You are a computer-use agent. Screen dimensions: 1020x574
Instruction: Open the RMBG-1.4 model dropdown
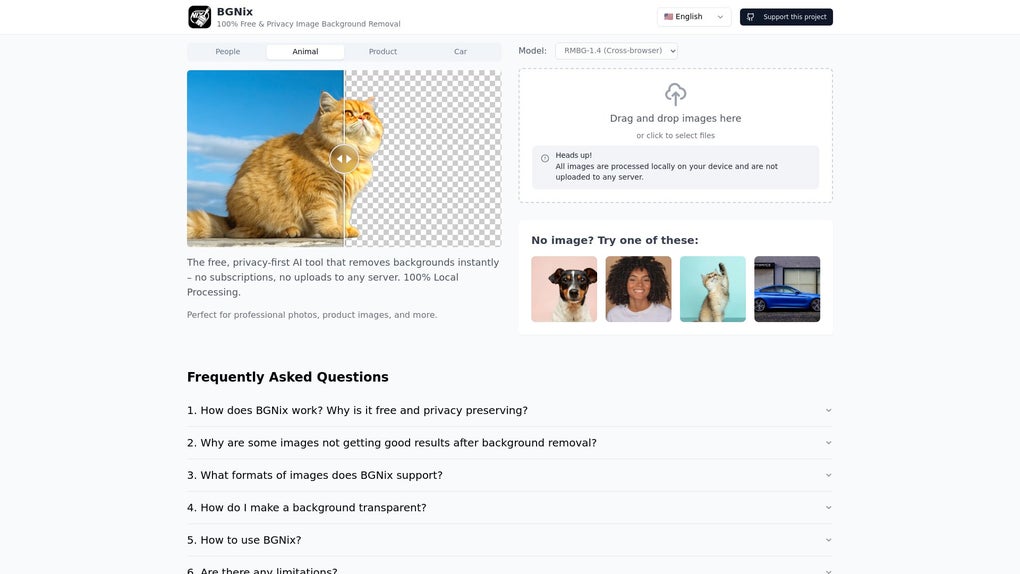pos(616,51)
